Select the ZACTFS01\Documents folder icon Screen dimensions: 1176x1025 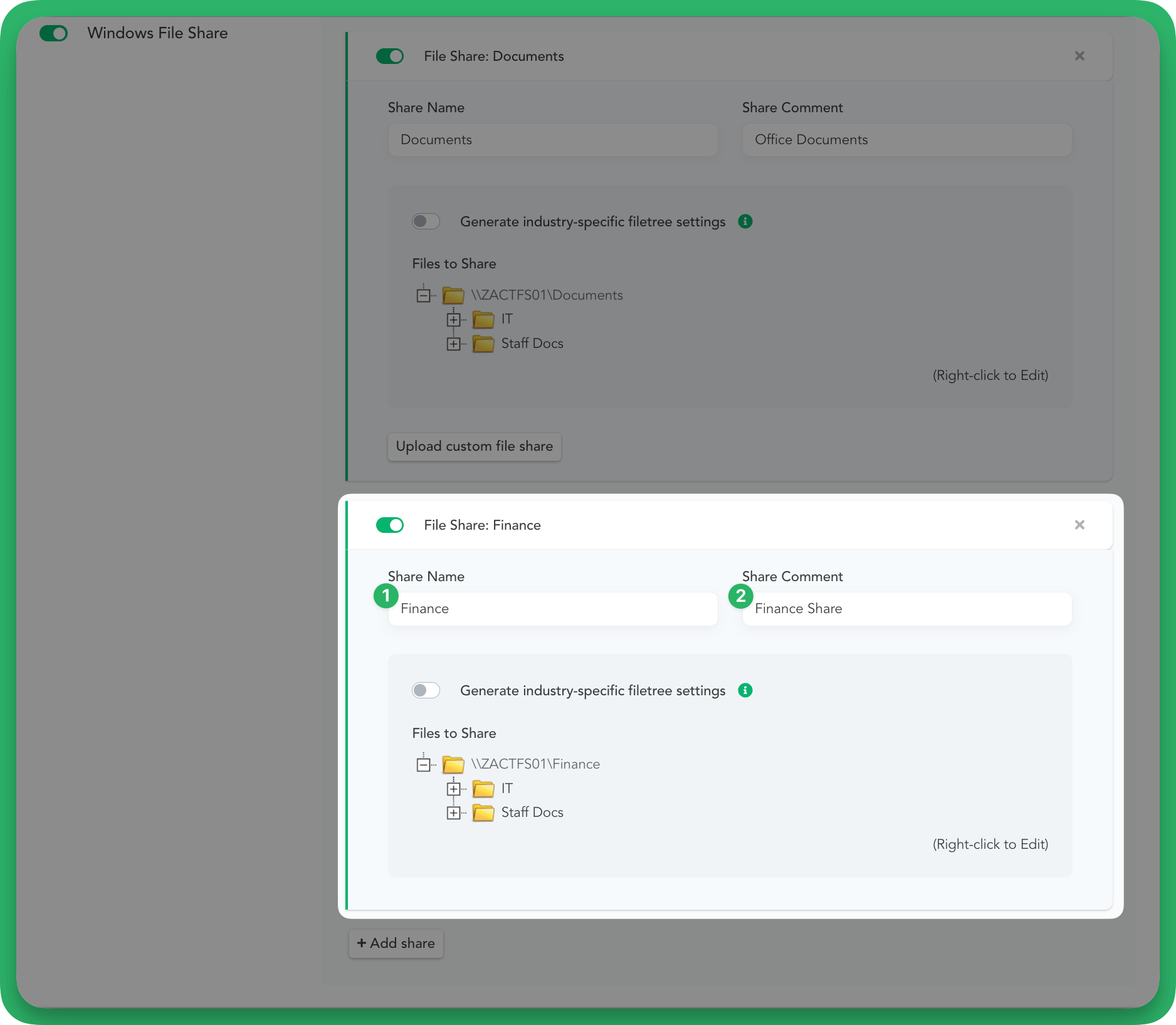[x=453, y=295]
